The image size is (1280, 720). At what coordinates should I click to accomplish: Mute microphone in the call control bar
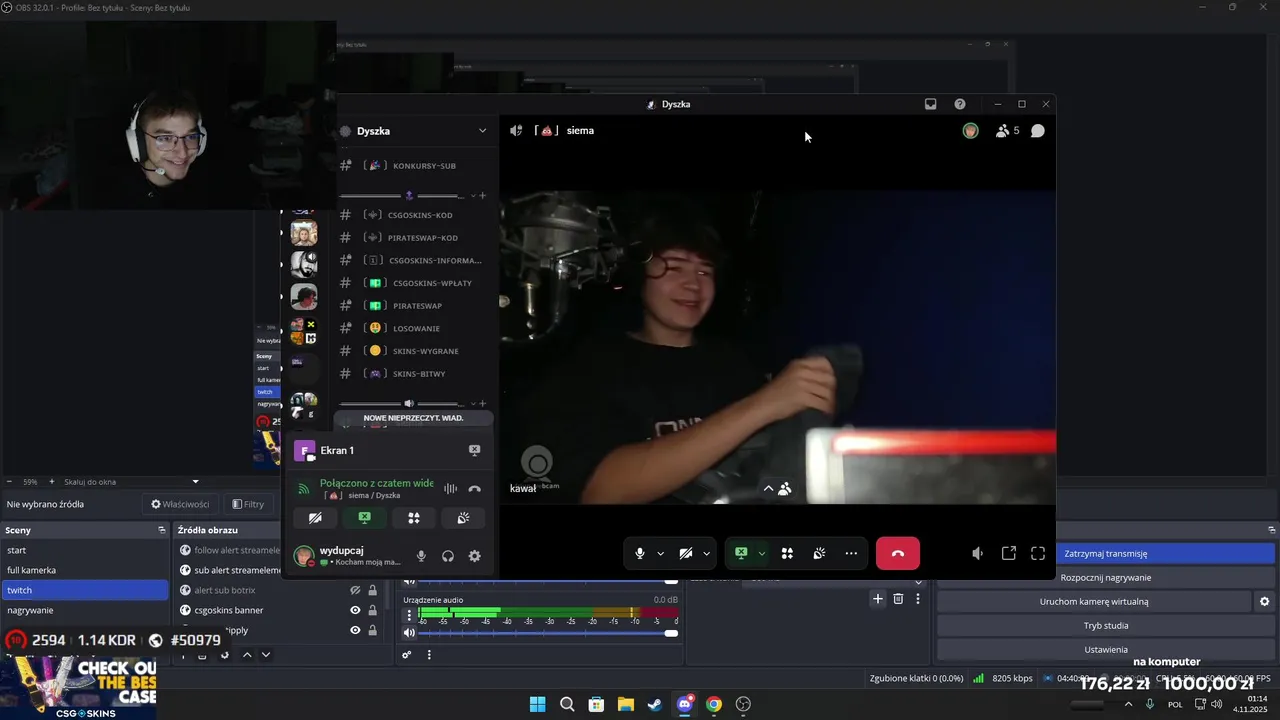(x=640, y=553)
